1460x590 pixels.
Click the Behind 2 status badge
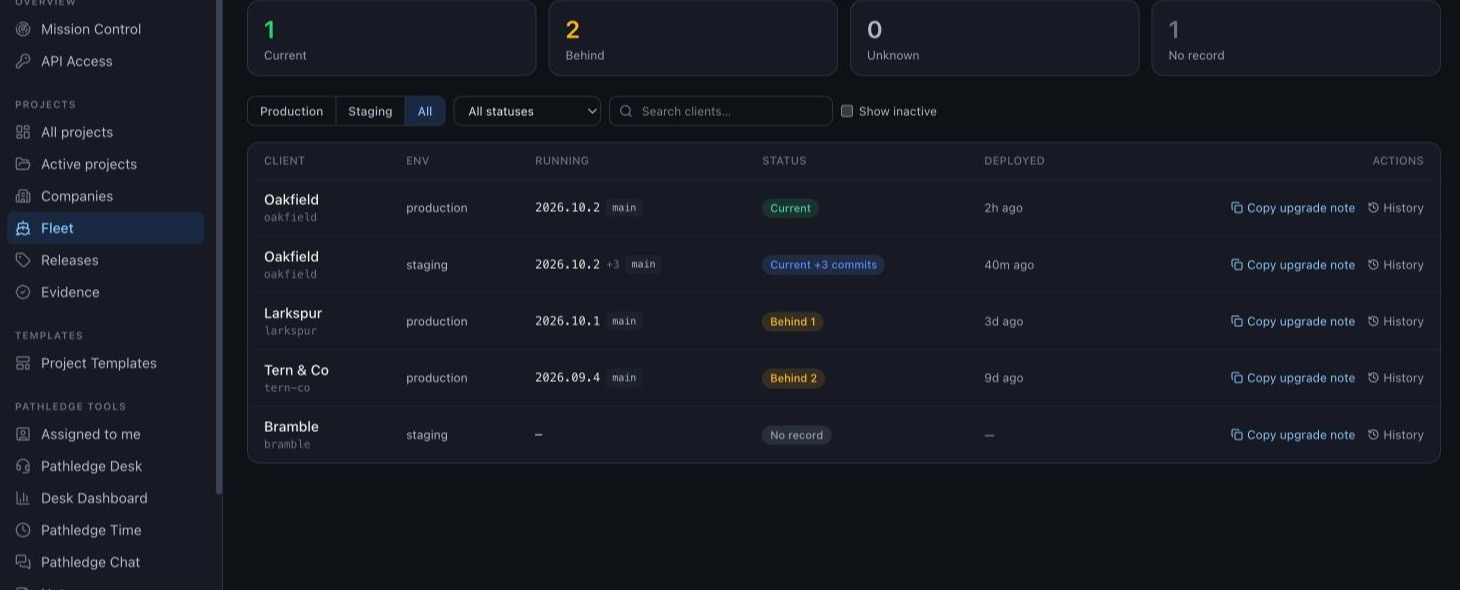[793, 378]
